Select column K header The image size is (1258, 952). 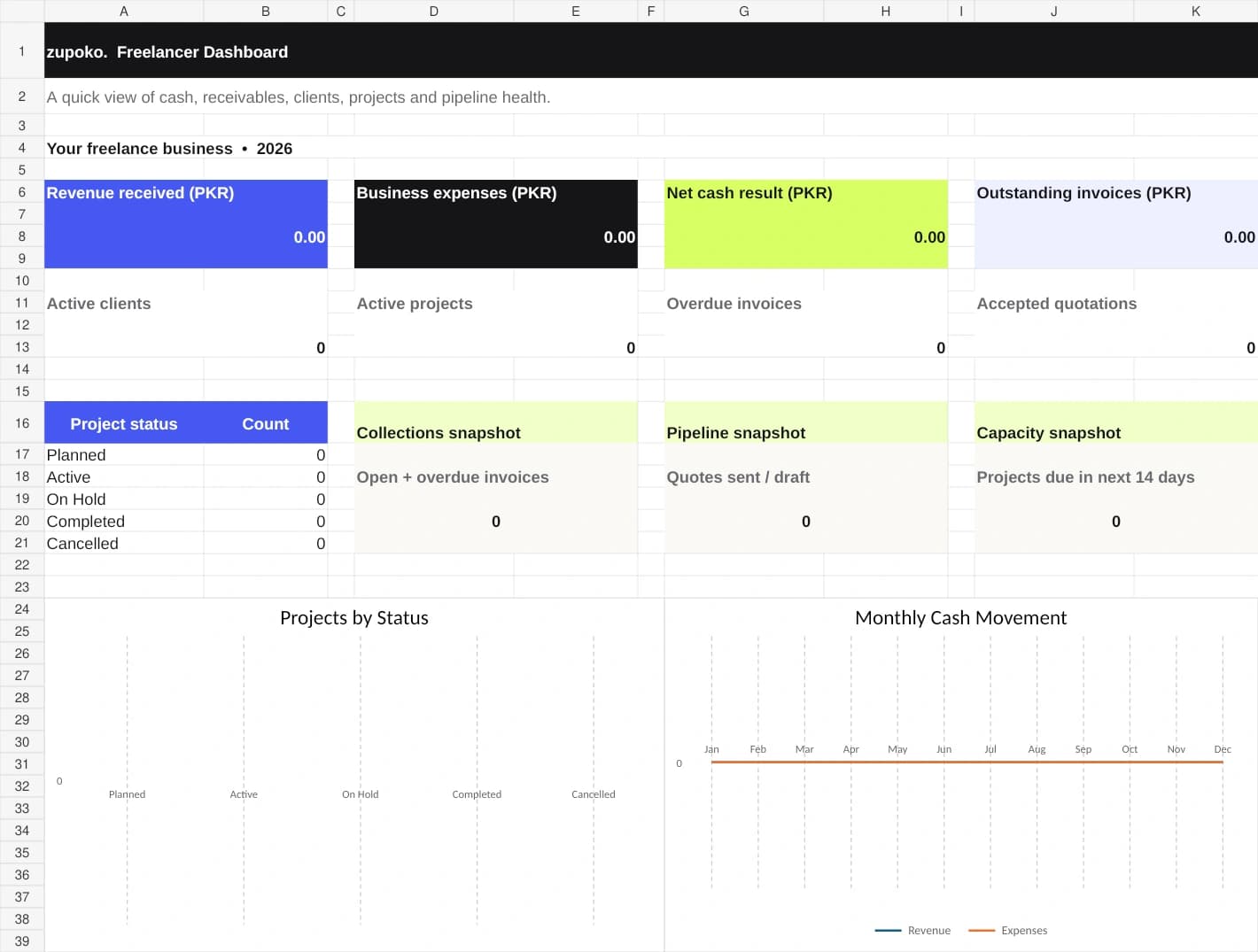(1196, 12)
